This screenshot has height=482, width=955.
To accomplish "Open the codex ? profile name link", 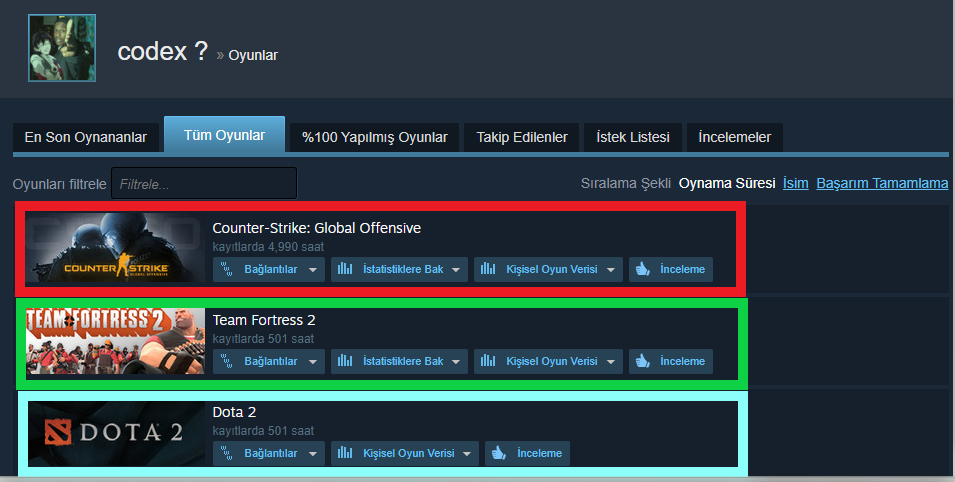I will click(x=163, y=51).
